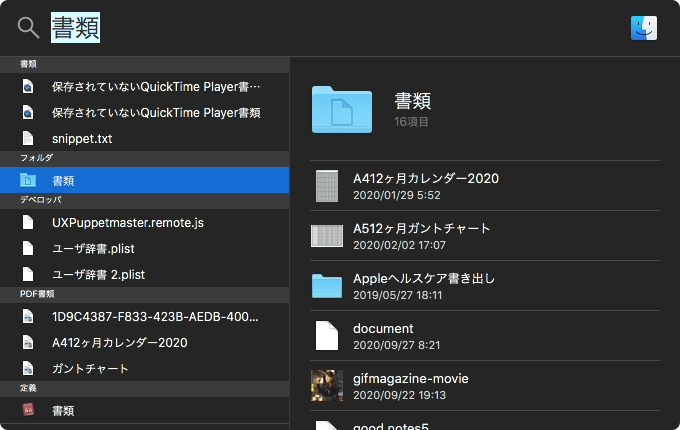Select the 1D9C4387-F833-423B-AEDB-400… PDF result
This screenshot has height=430, width=680.
pos(155,317)
